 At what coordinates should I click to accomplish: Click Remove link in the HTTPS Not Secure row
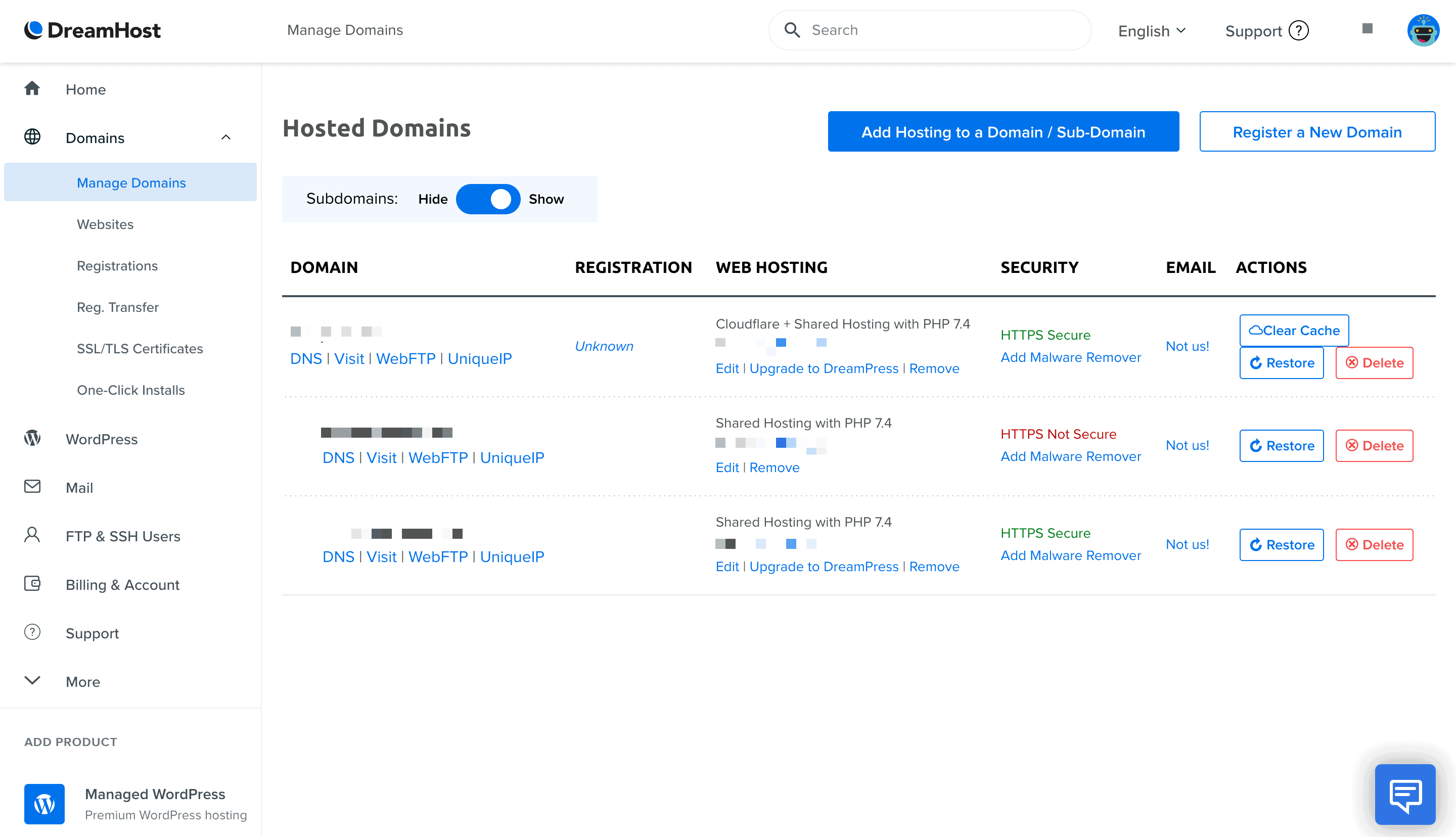pyautogui.click(x=775, y=468)
